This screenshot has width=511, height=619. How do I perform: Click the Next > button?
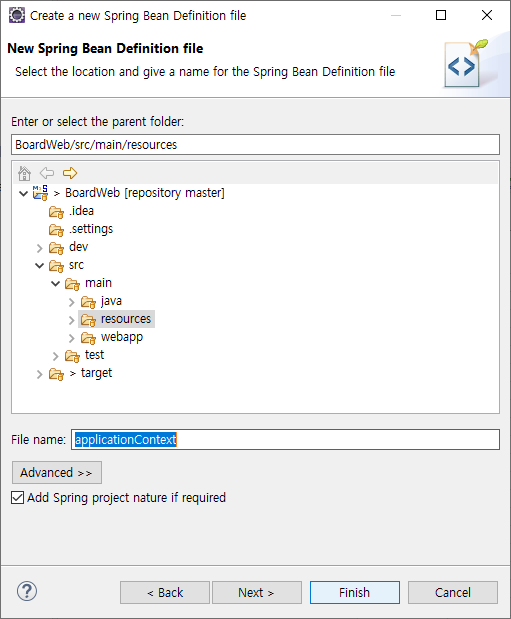point(257,593)
